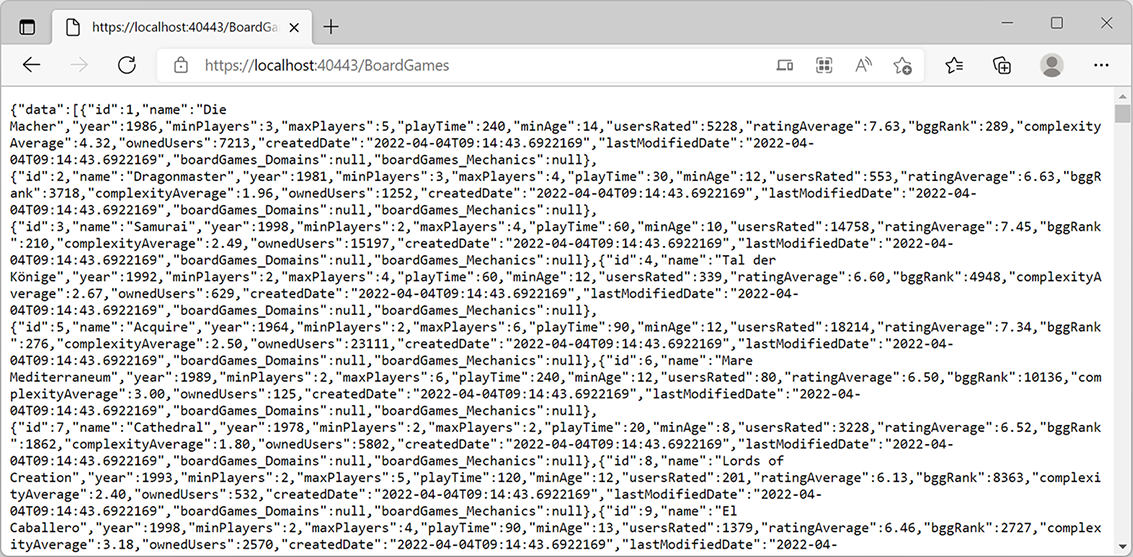
Task: Start Read aloud from address bar
Action: [863, 66]
